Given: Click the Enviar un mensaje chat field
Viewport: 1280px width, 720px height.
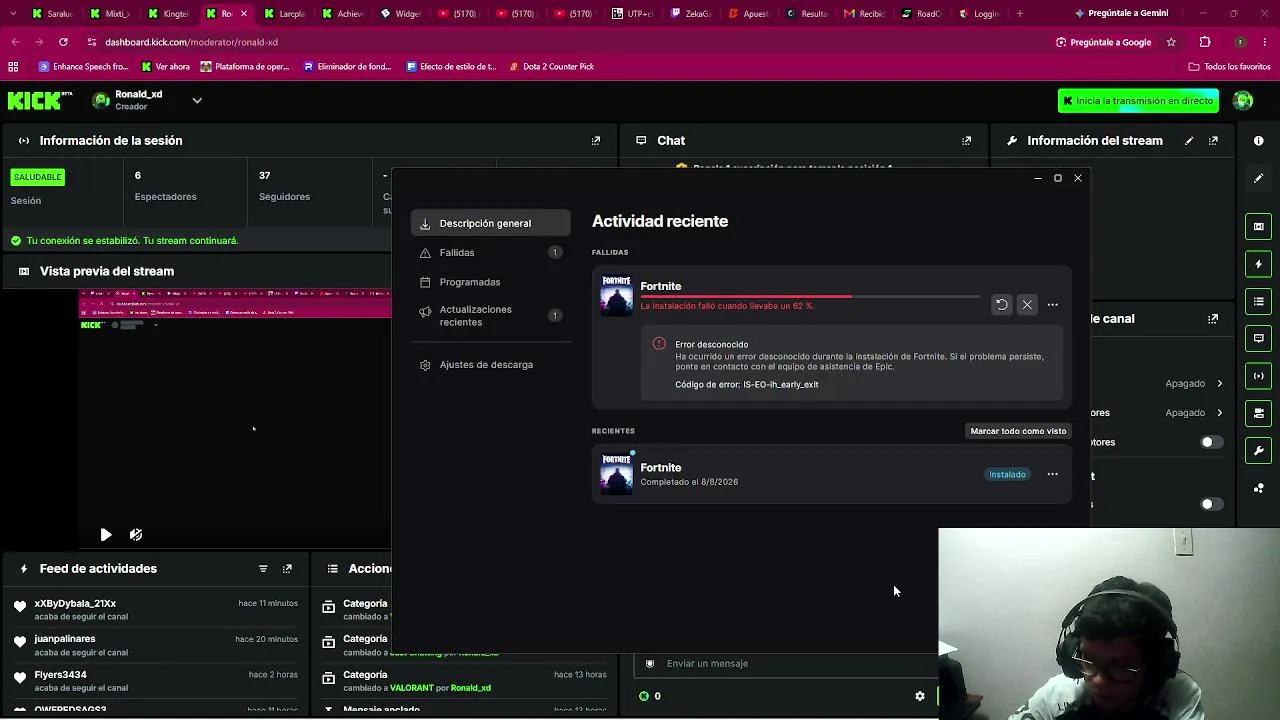Looking at the screenshot, I should [x=785, y=664].
